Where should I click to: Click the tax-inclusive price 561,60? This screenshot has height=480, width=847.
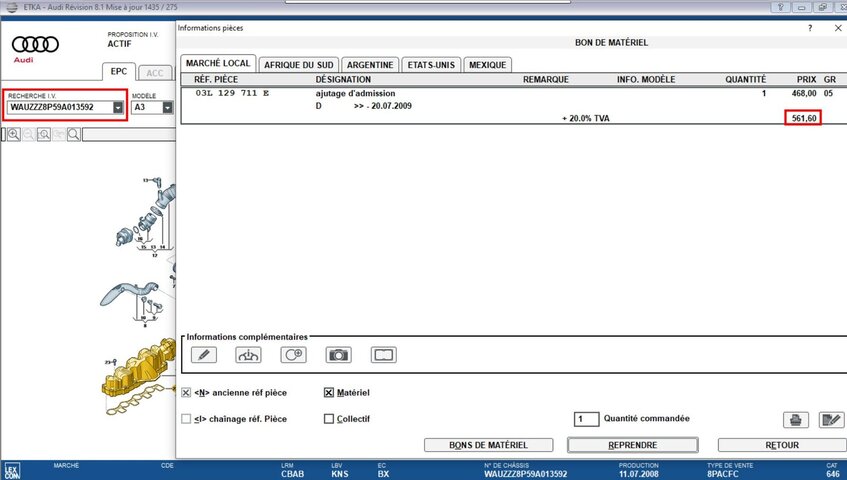coord(804,118)
